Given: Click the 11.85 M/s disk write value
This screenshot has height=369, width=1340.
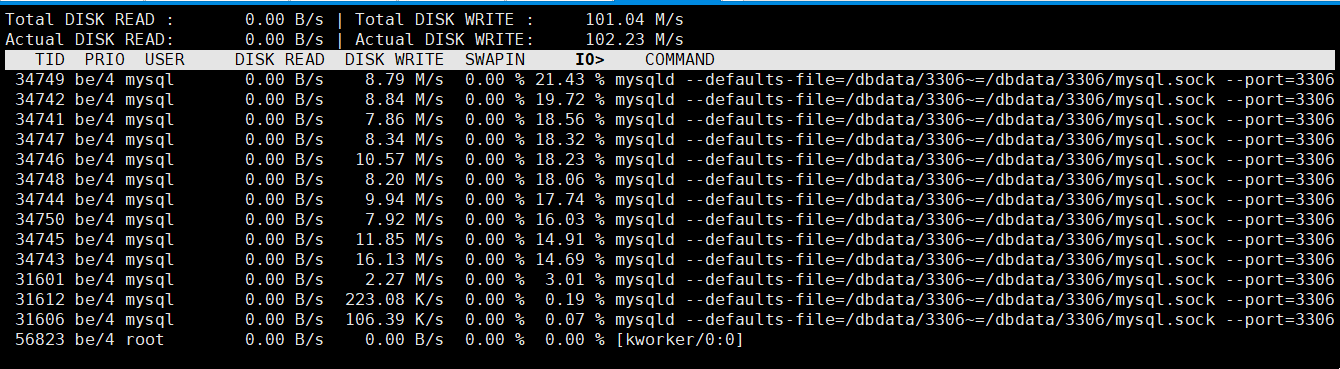Looking at the screenshot, I should (400, 240).
